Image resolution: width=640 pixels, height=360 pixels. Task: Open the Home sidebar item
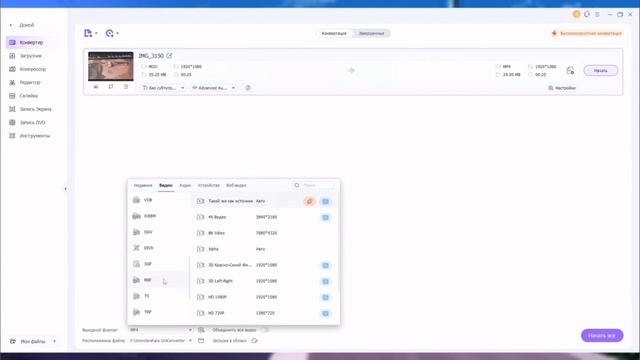27,25
